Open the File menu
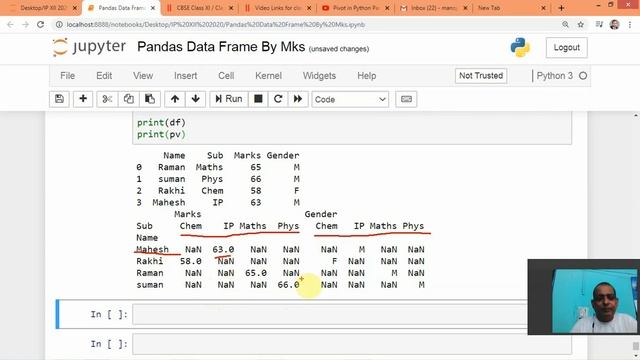Image resolution: width=640 pixels, height=360 pixels. pos(67,76)
